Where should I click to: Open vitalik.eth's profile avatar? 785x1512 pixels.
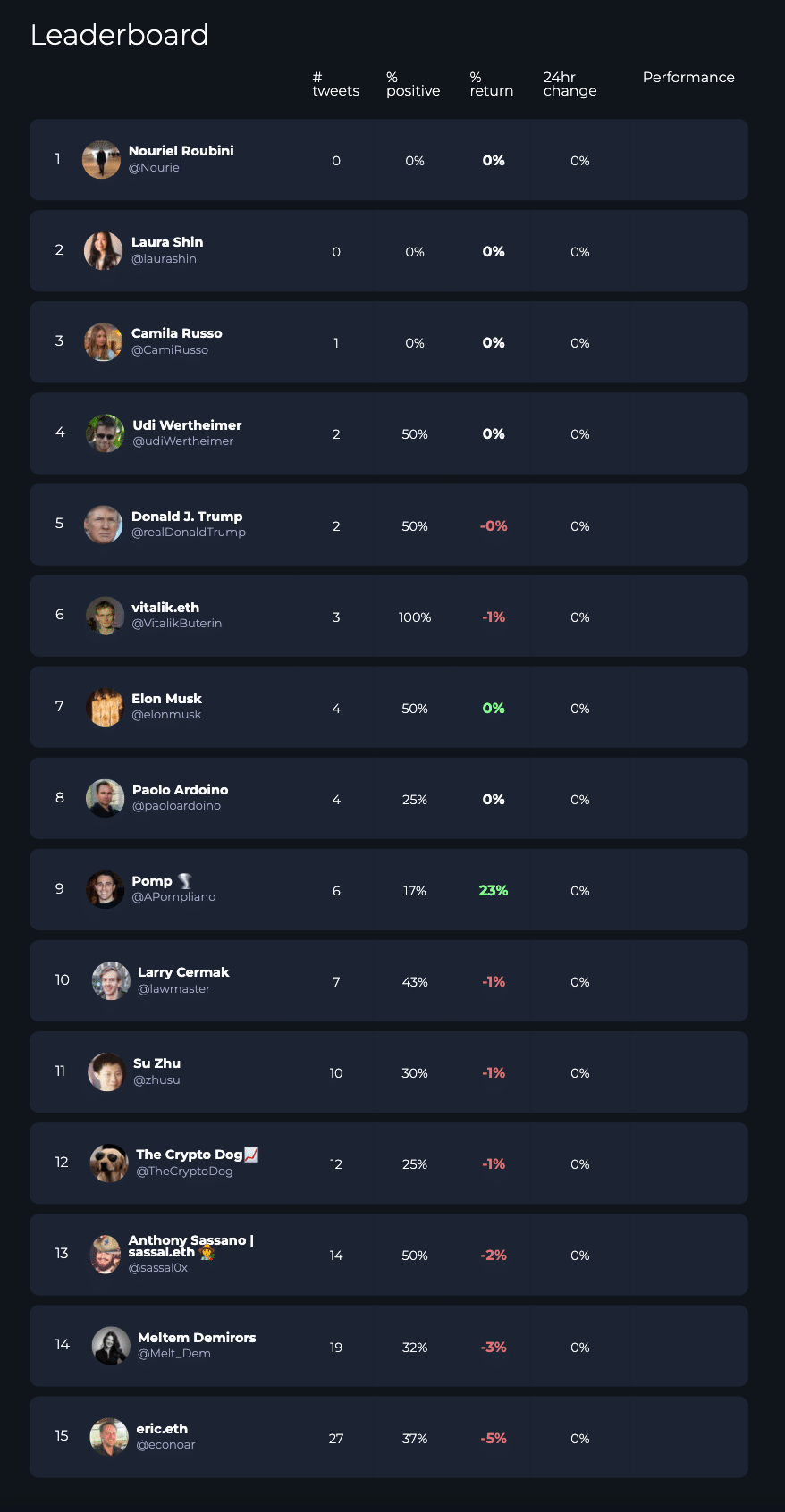click(x=105, y=616)
